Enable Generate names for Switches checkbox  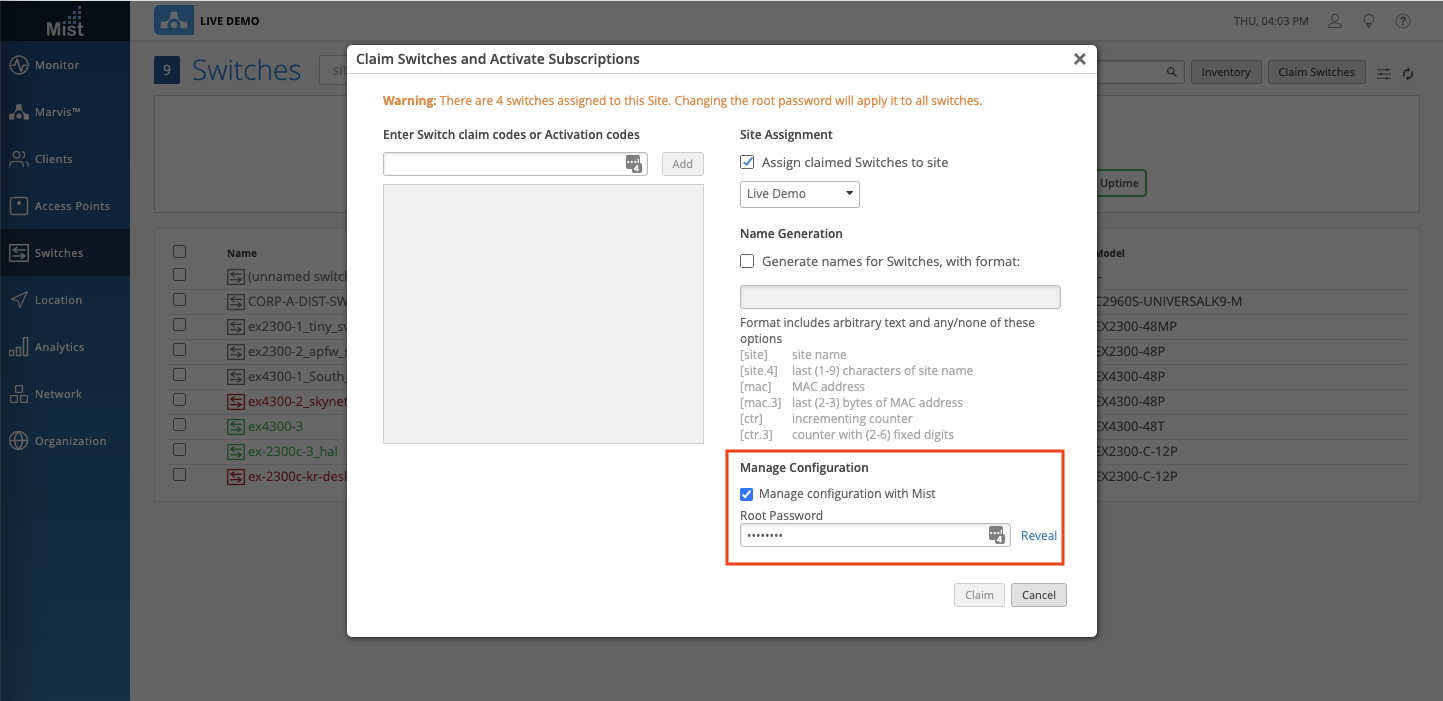tap(747, 261)
